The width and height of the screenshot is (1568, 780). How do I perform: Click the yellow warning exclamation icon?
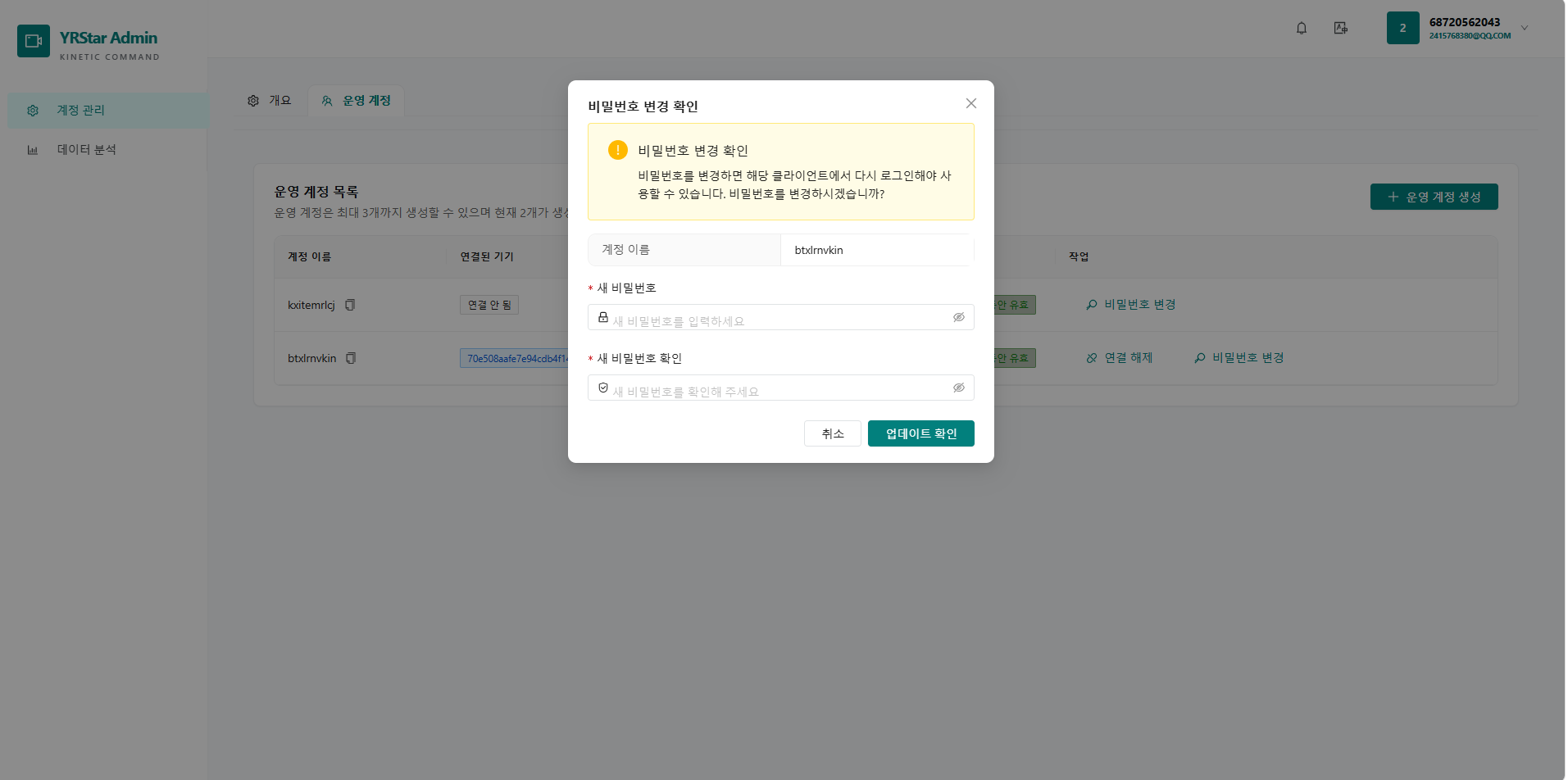pos(617,150)
